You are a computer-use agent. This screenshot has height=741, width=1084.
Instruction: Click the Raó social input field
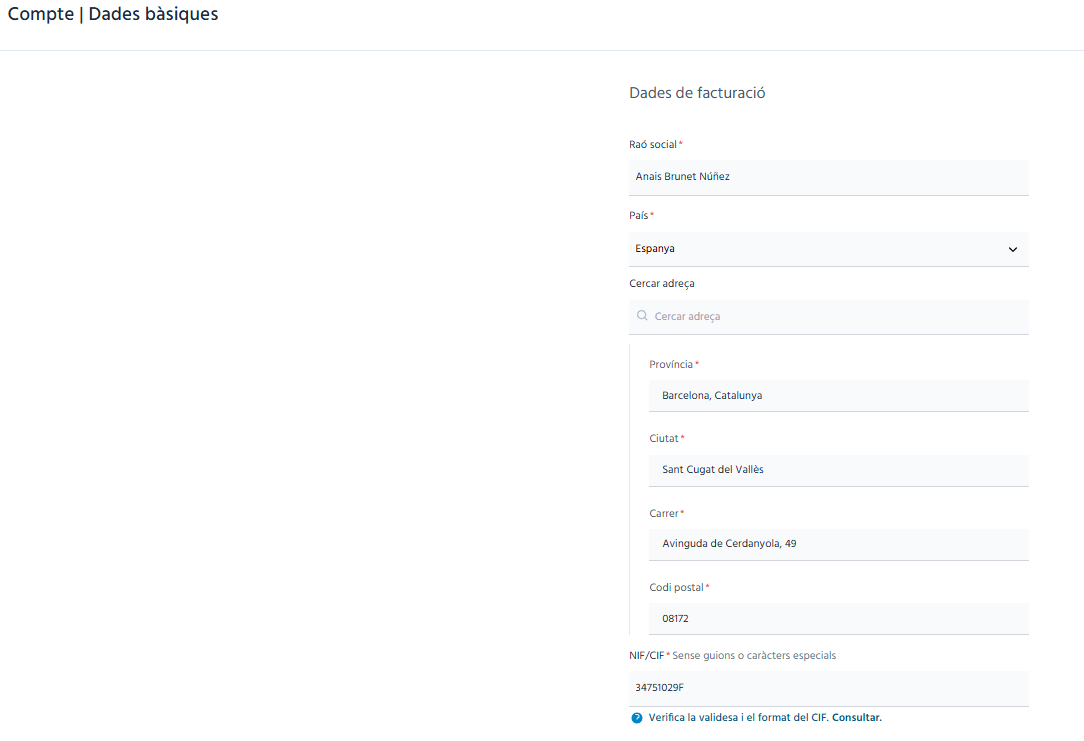(829, 178)
